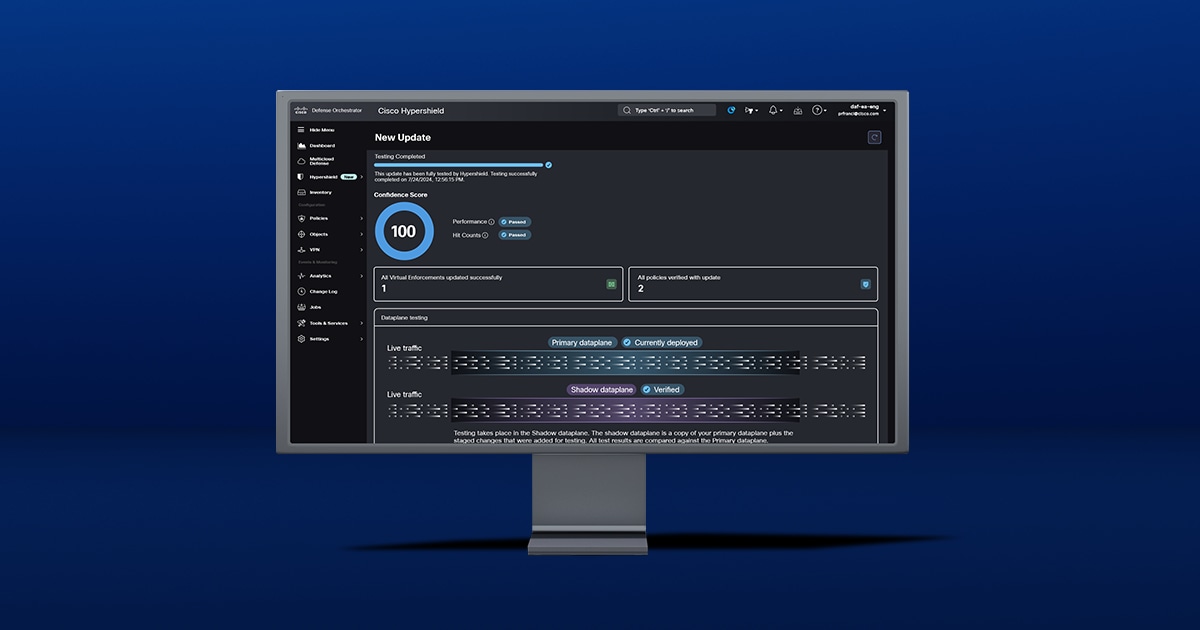
Task: Open the help question mark menu
Action: tap(819, 110)
